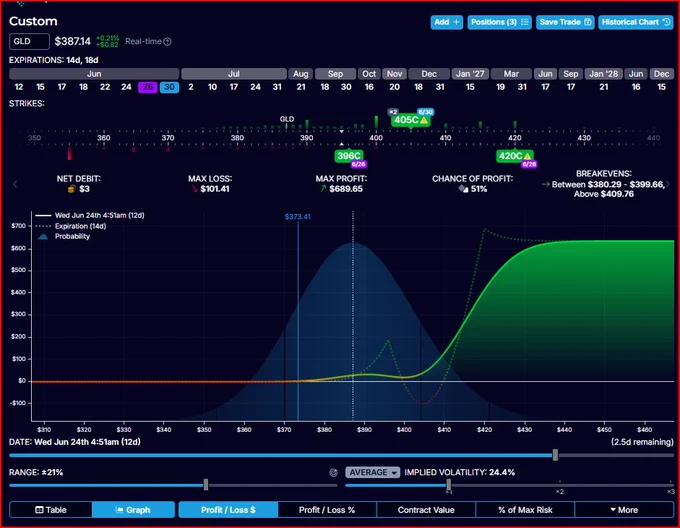The width and height of the screenshot is (680, 528).
Task: Choose the June 15 expiration date
Action: click(x=40, y=87)
